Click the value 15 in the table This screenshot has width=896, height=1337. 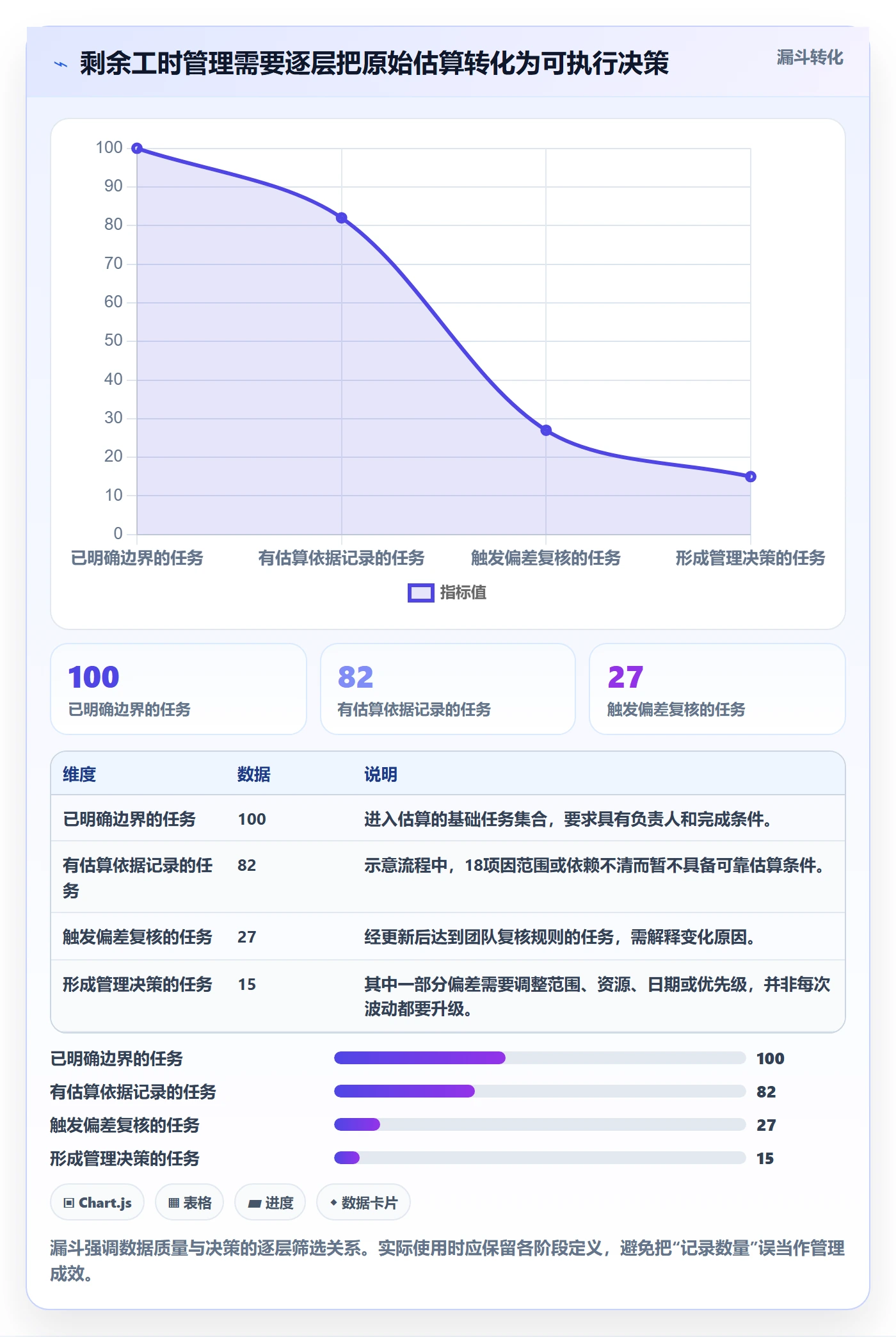pyautogui.click(x=247, y=985)
